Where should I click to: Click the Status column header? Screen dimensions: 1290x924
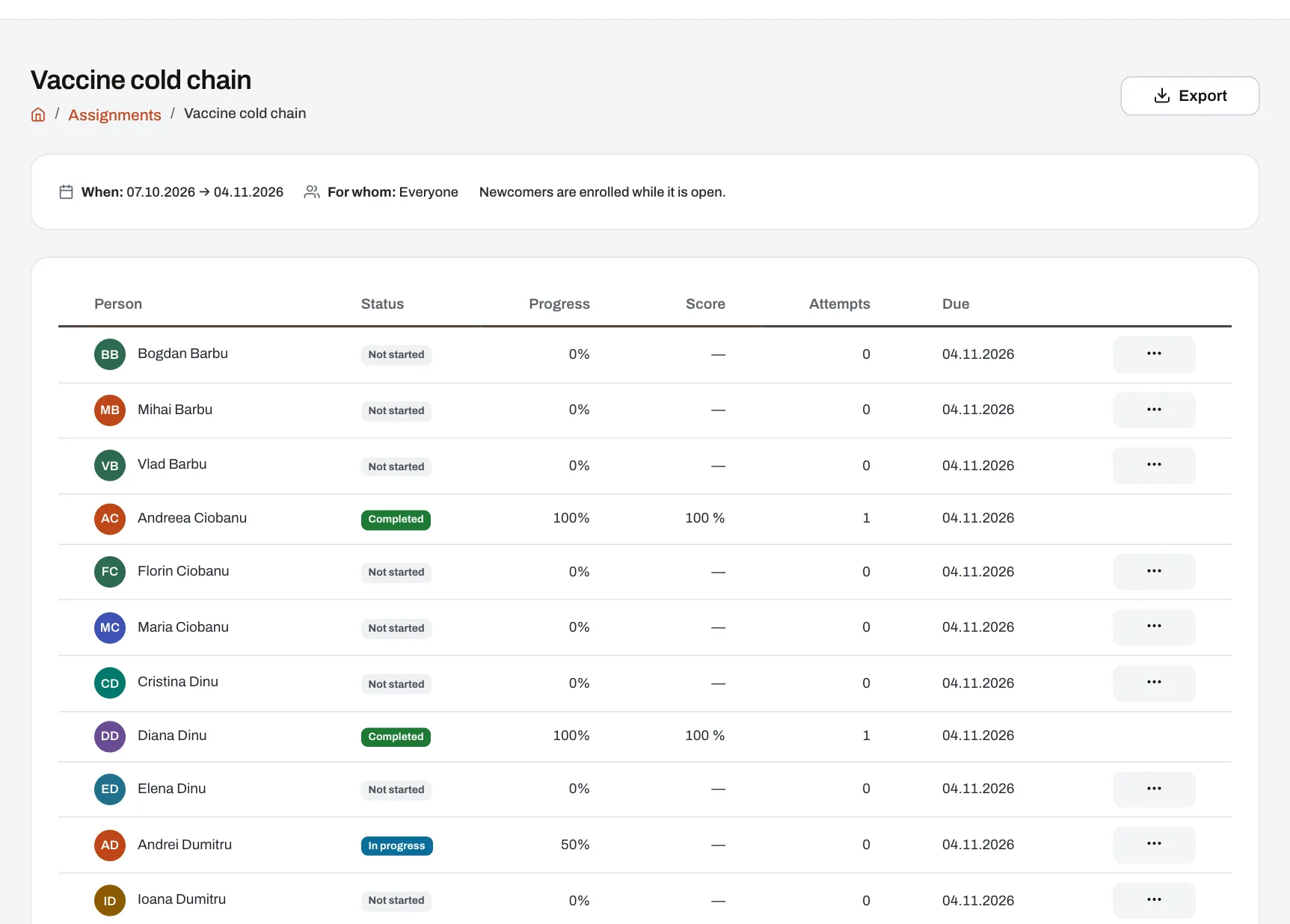click(x=382, y=304)
